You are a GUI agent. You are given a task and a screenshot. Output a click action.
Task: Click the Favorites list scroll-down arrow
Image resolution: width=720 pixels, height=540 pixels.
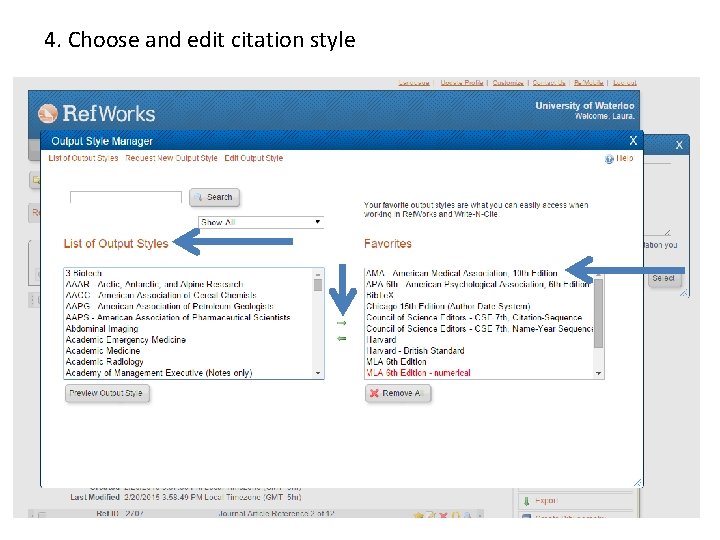[598, 373]
